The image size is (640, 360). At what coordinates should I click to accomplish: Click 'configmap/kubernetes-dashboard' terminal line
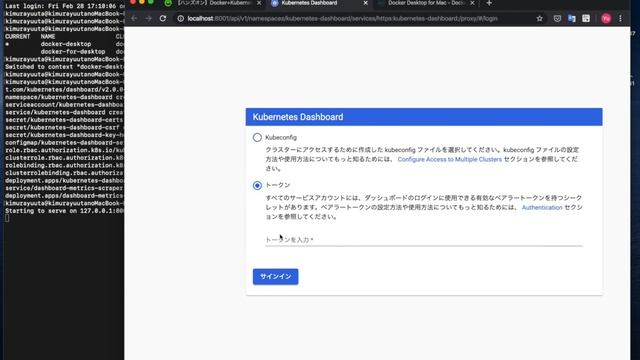[64, 143]
